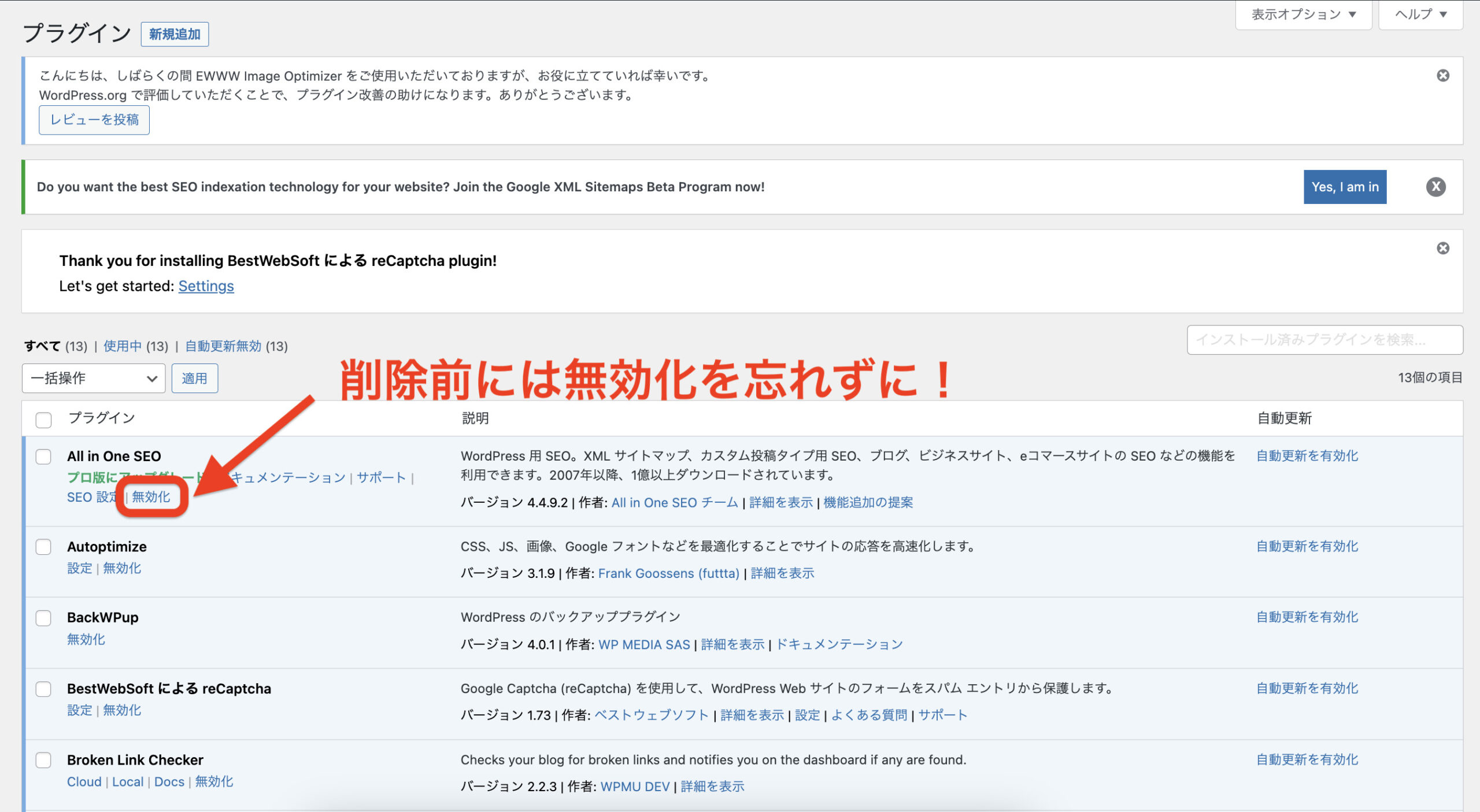Open the WPMU DEV author link

[635, 787]
